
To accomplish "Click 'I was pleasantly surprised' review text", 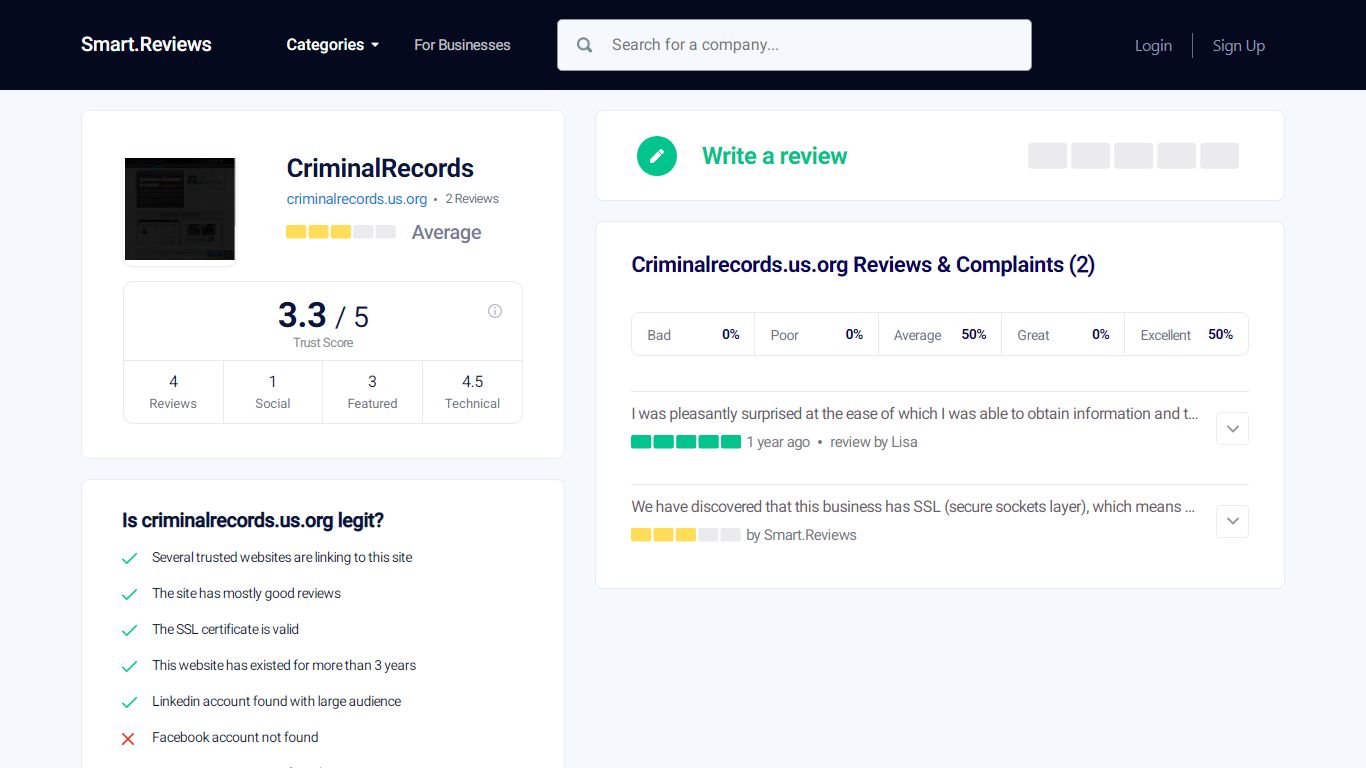I will (x=915, y=413).
